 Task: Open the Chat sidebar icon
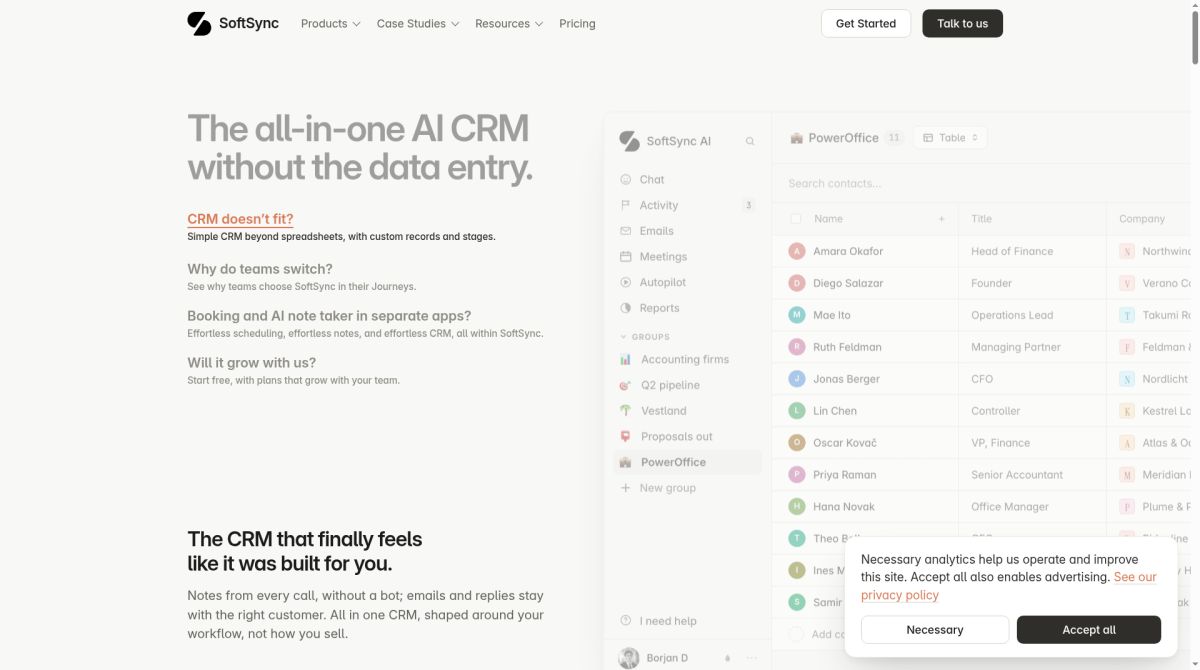click(x=626, y=179)
